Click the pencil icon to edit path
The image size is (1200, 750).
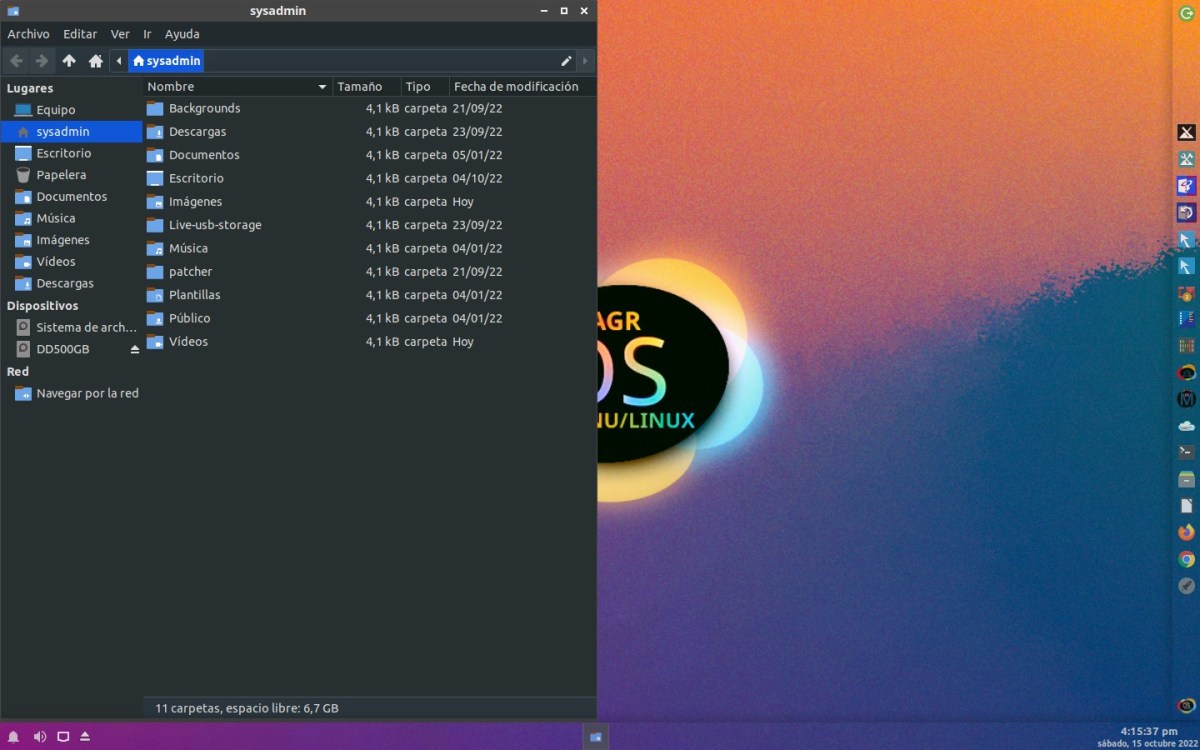coord(566,61)
